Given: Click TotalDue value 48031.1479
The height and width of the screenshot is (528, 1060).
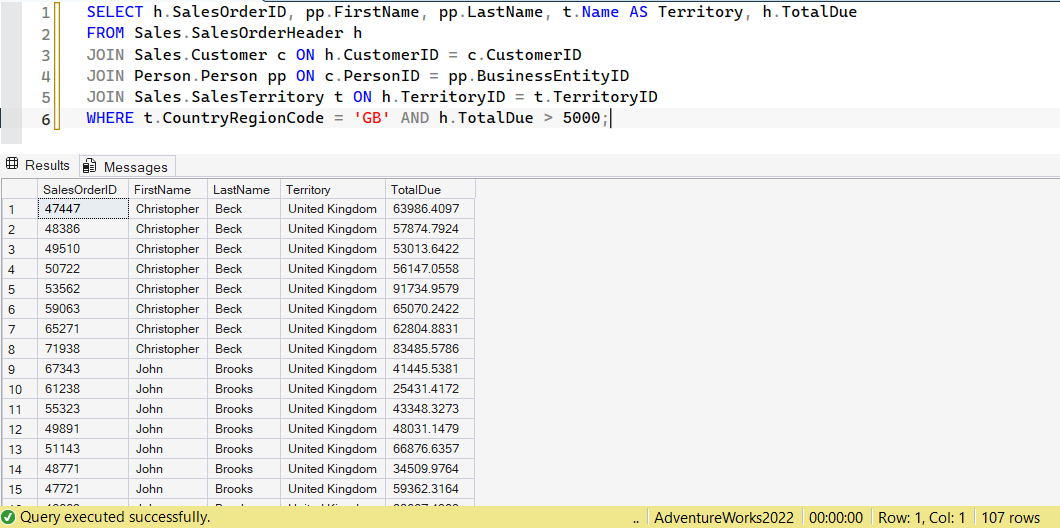Looking at the screenshot, I should pos(430,429).
